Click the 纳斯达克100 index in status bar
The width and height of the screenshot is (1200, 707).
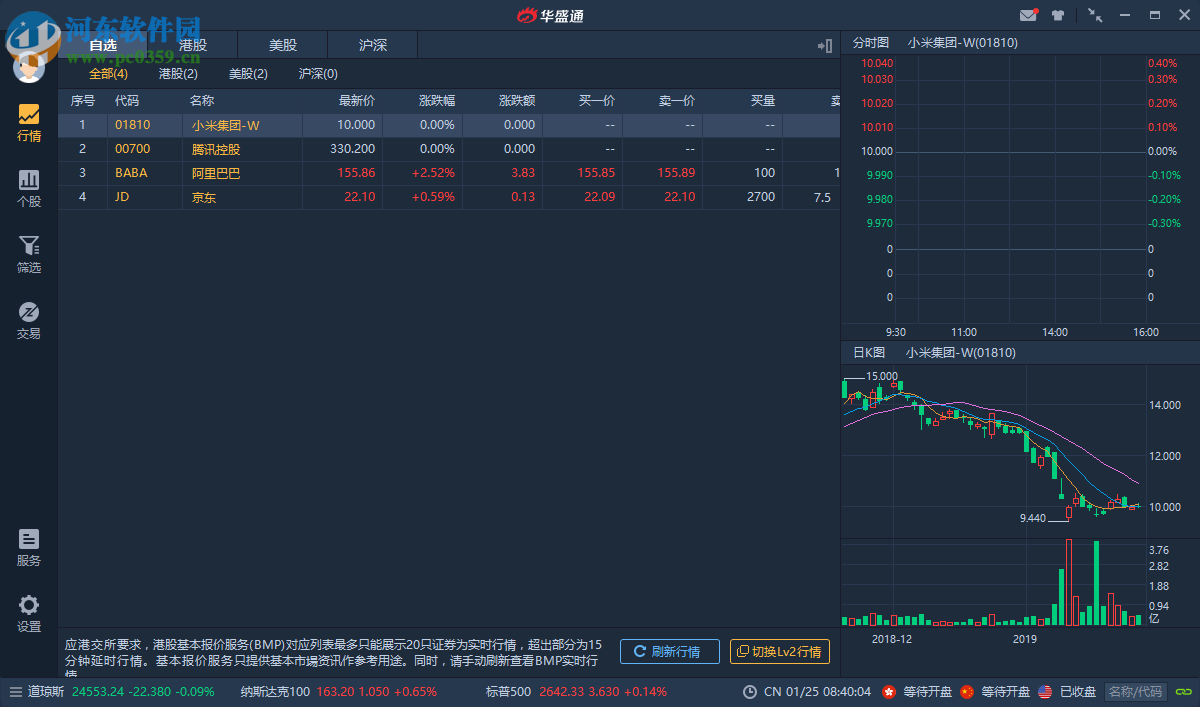coord(275,692)
